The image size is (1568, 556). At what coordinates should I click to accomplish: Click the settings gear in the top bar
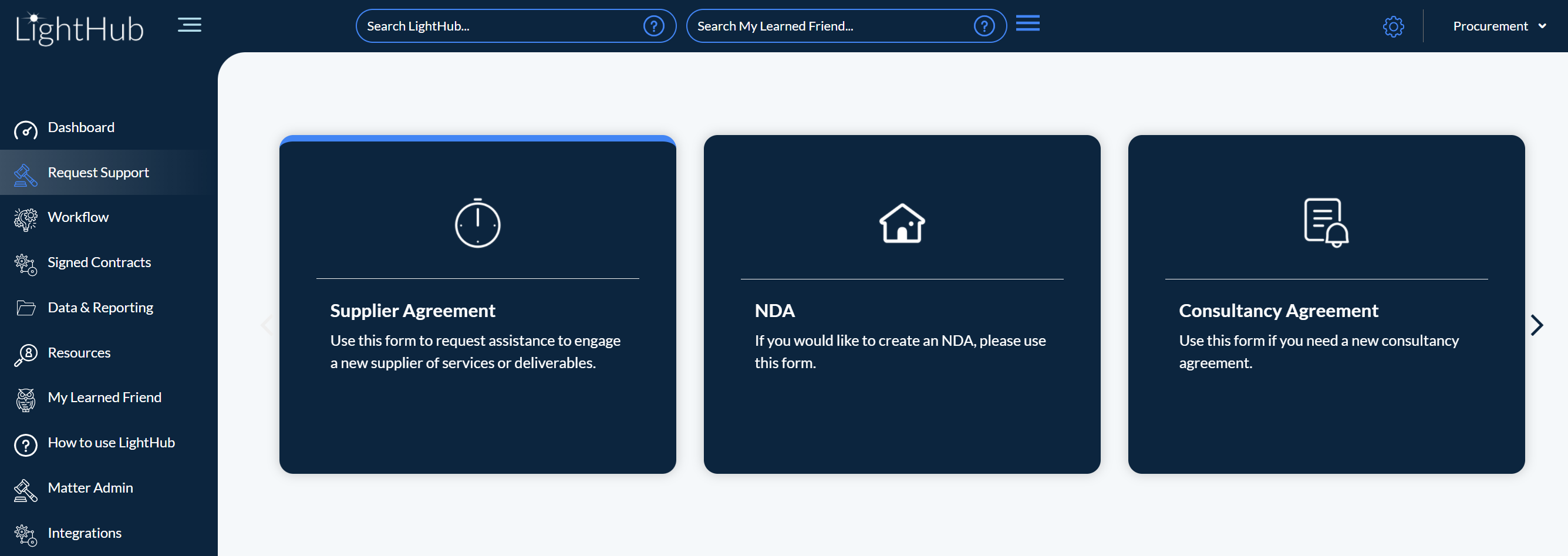[1393, 26]
